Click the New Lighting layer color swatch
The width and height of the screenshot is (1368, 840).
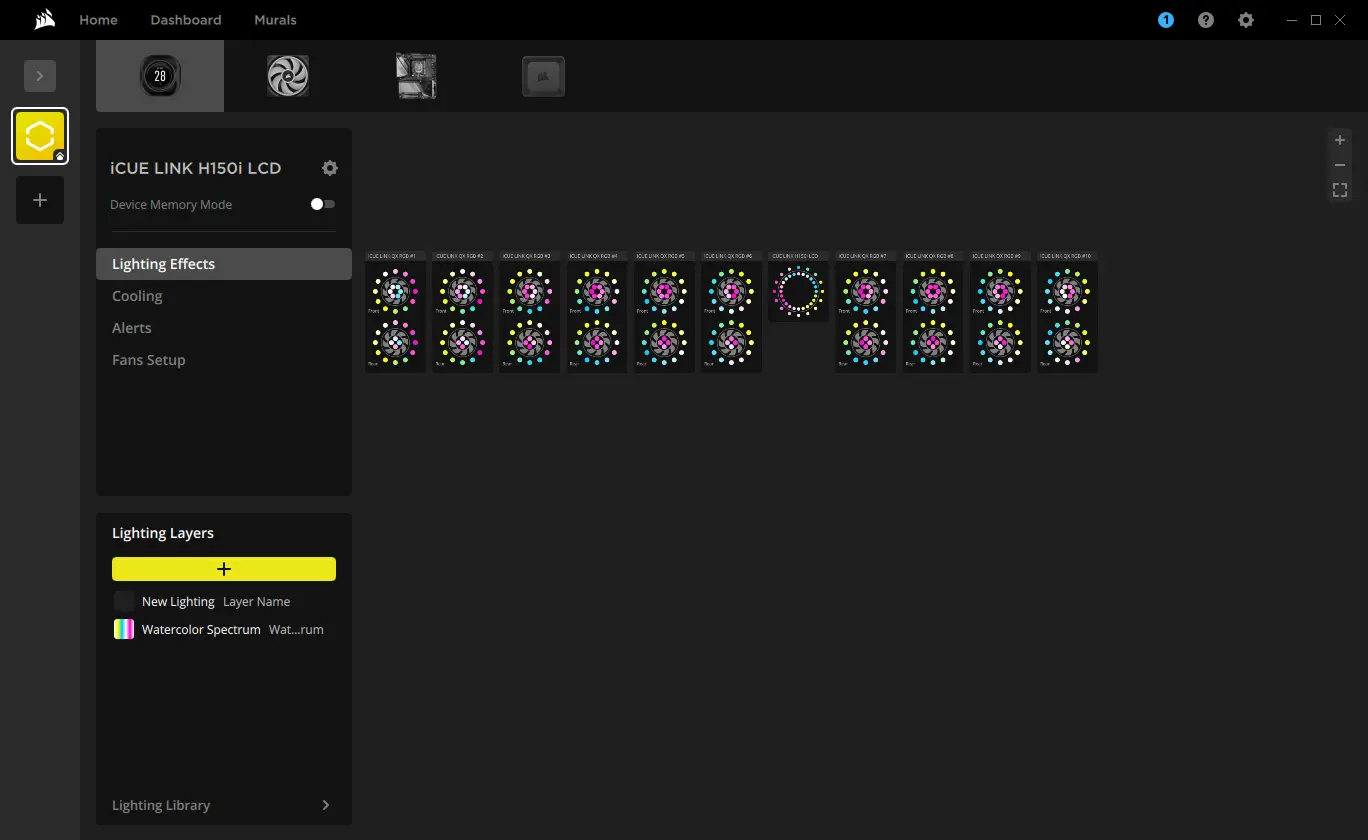coord(124,601)
